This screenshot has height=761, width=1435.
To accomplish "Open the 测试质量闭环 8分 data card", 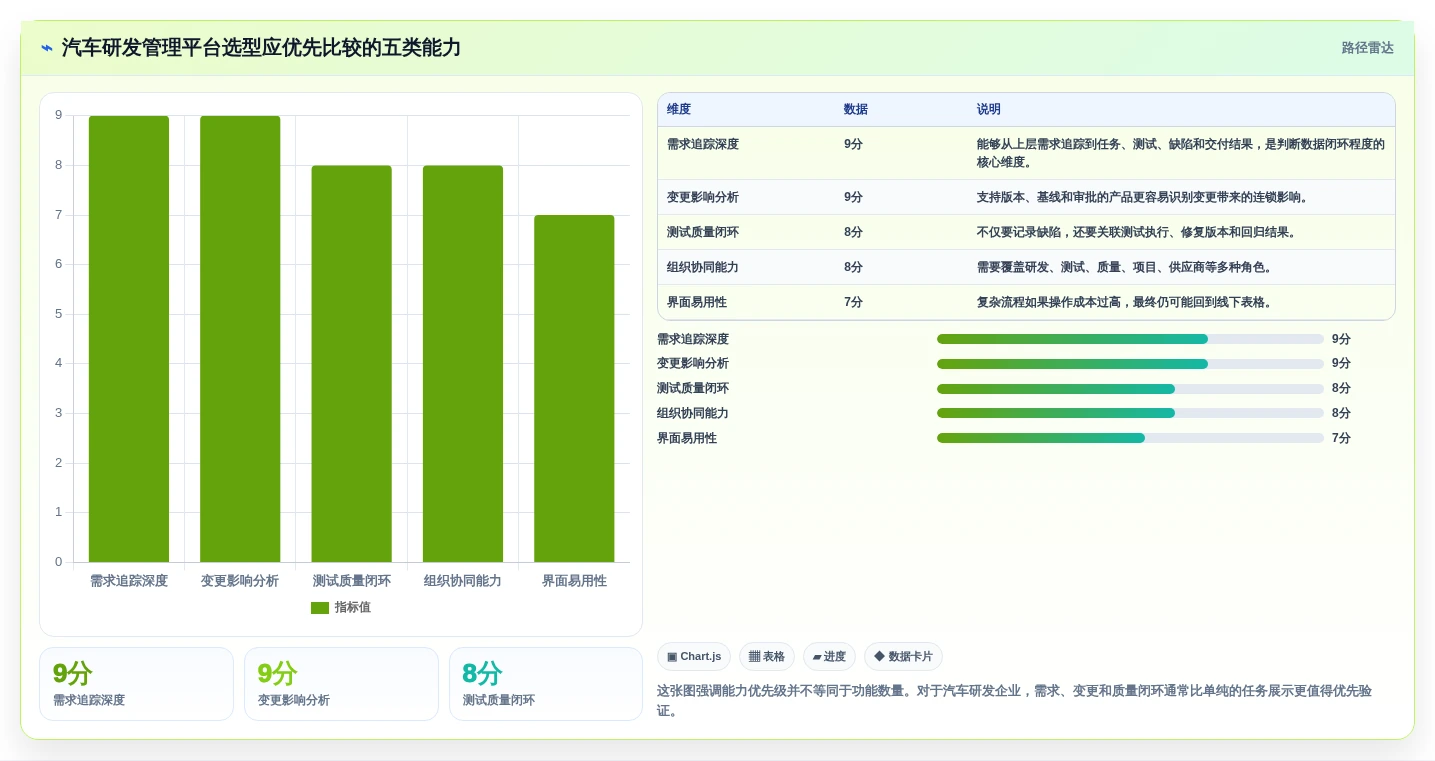I will coord(546,684).
